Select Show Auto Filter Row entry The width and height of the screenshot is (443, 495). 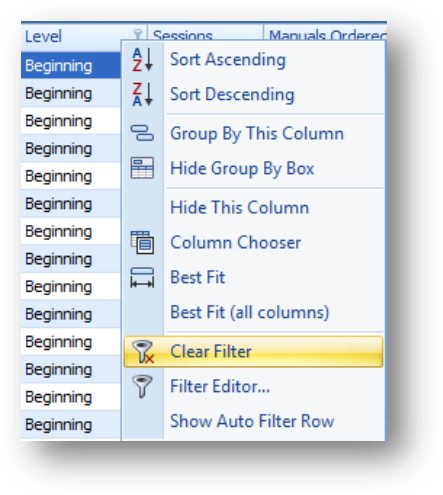253,421
